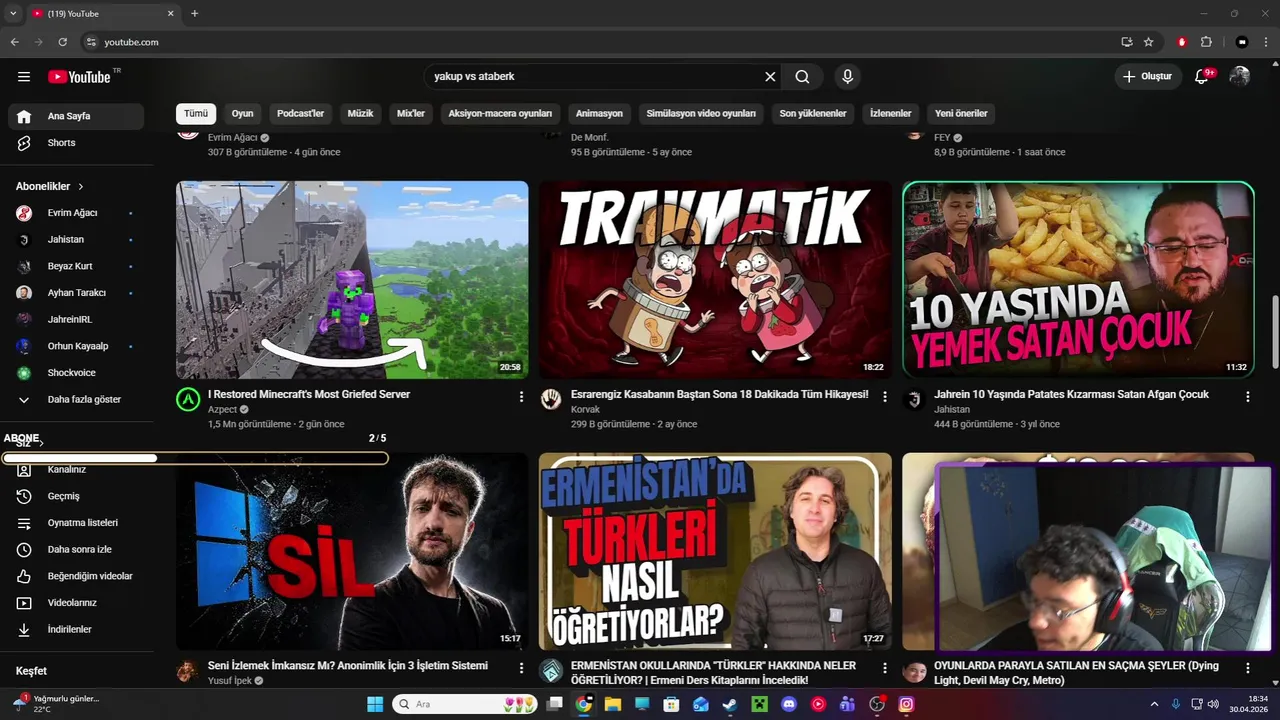Viewport: 1280px width, 720px height.
Task: Open the account avatar menu
Action: point(1240,77)
